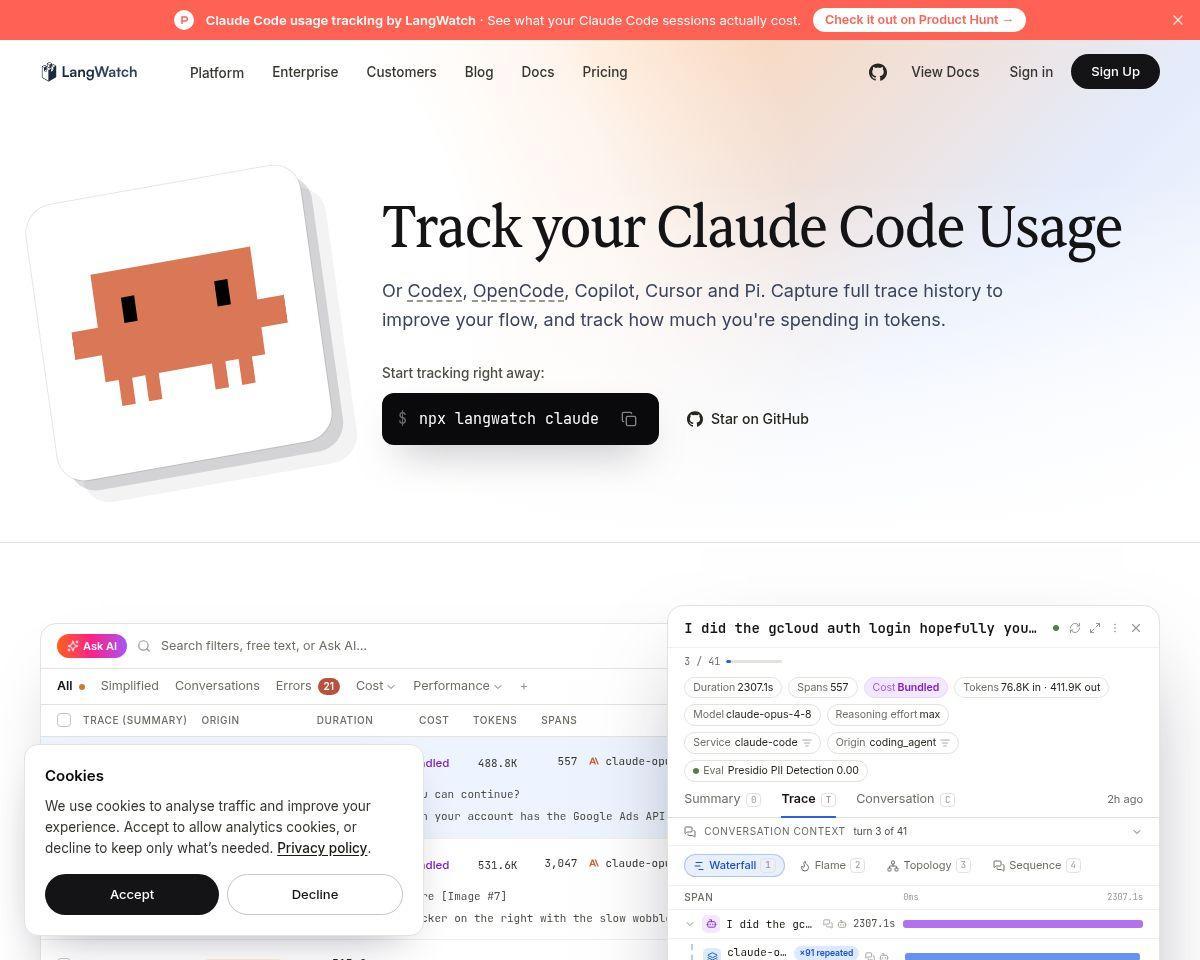
Task: Click the filter icon on the Origin chip
Action: click(945, 743)
